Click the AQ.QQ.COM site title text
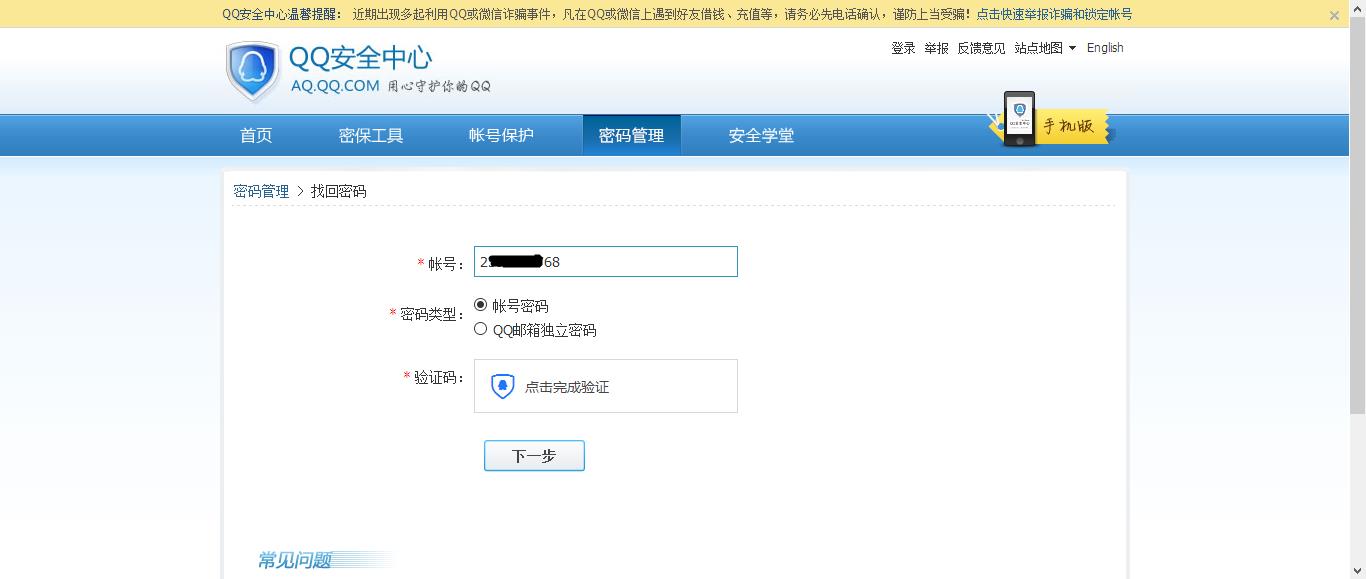Screen dimensions: 1366x579 [335, 86]
